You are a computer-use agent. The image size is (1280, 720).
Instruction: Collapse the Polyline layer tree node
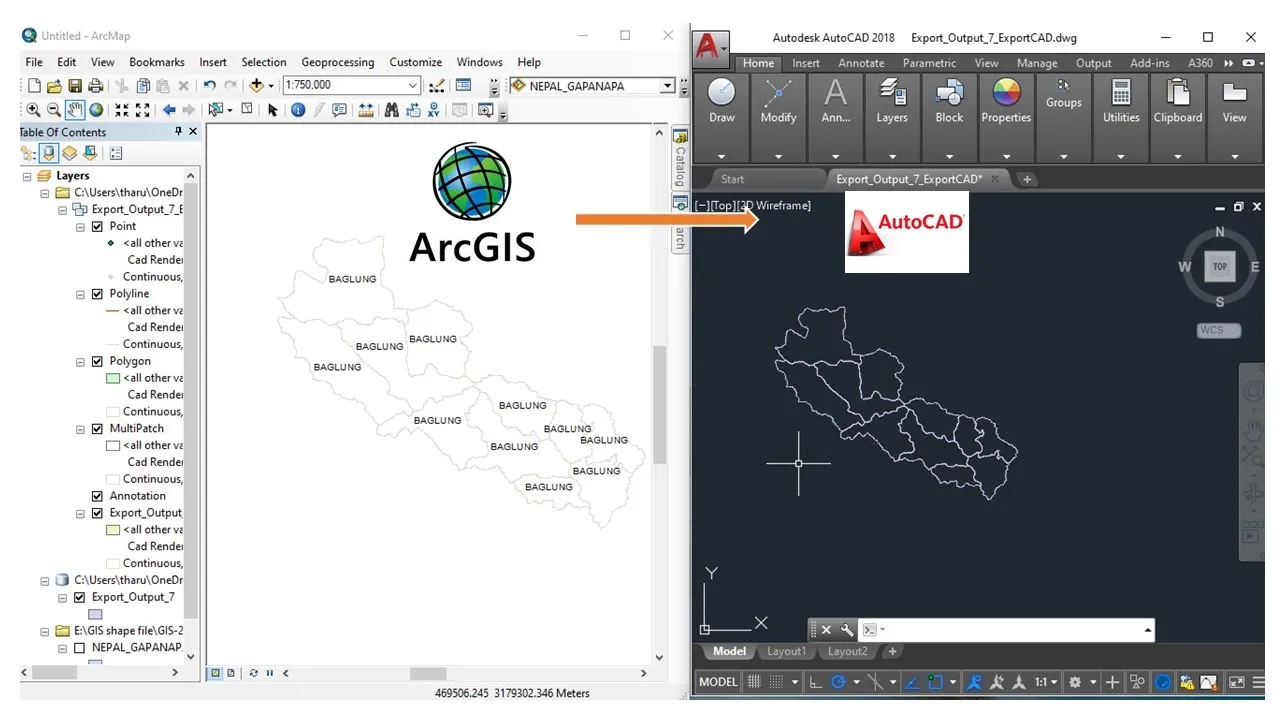82,294
